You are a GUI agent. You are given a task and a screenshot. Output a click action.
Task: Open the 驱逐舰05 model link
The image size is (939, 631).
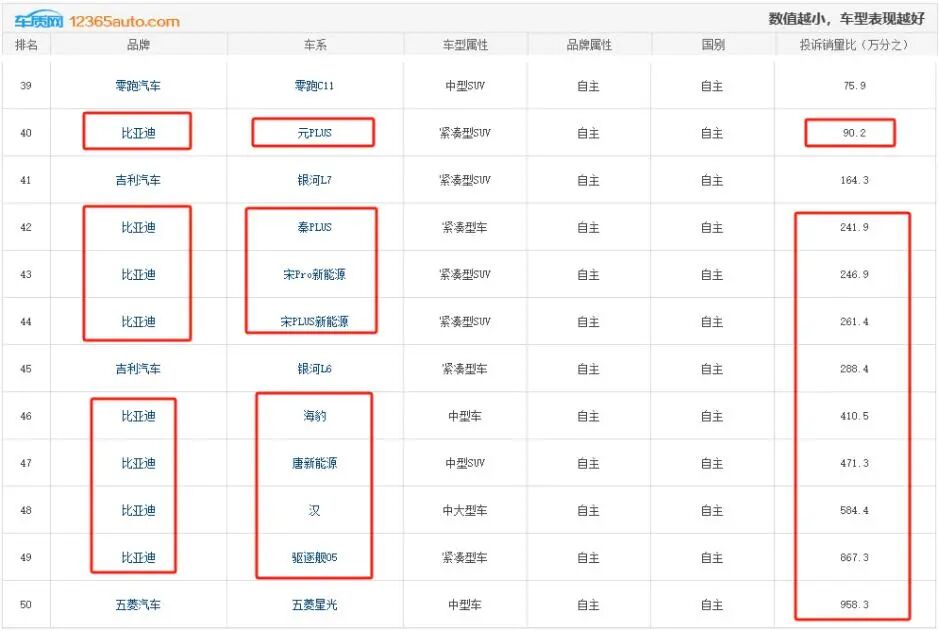(x=314, y=558)
